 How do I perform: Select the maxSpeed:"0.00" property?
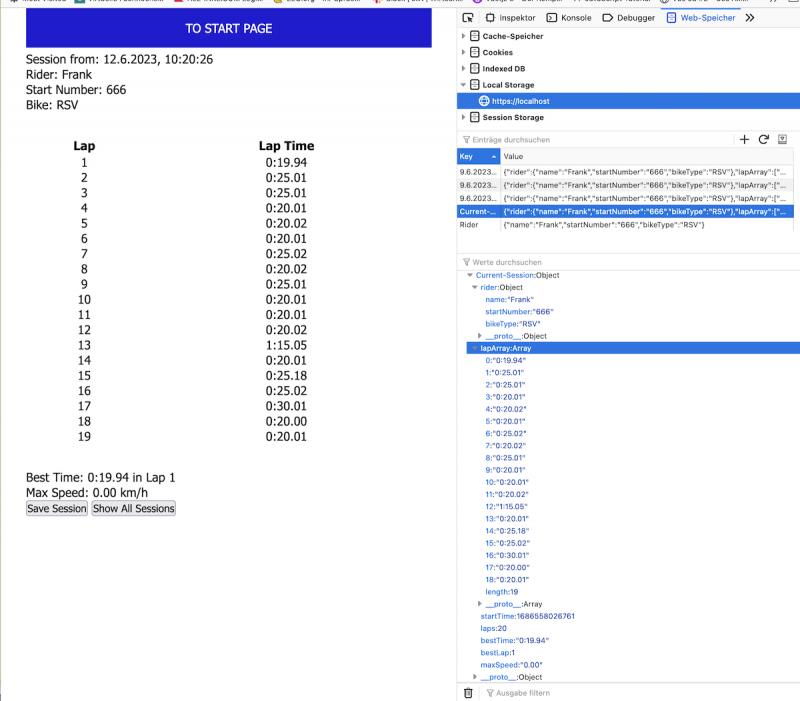point(511,665)
